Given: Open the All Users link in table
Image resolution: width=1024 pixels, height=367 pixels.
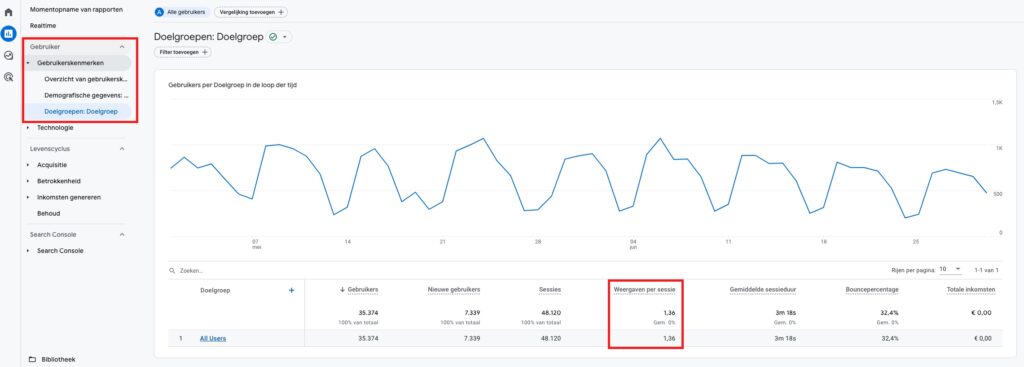Looking at the screenshot, I should 213,338.
